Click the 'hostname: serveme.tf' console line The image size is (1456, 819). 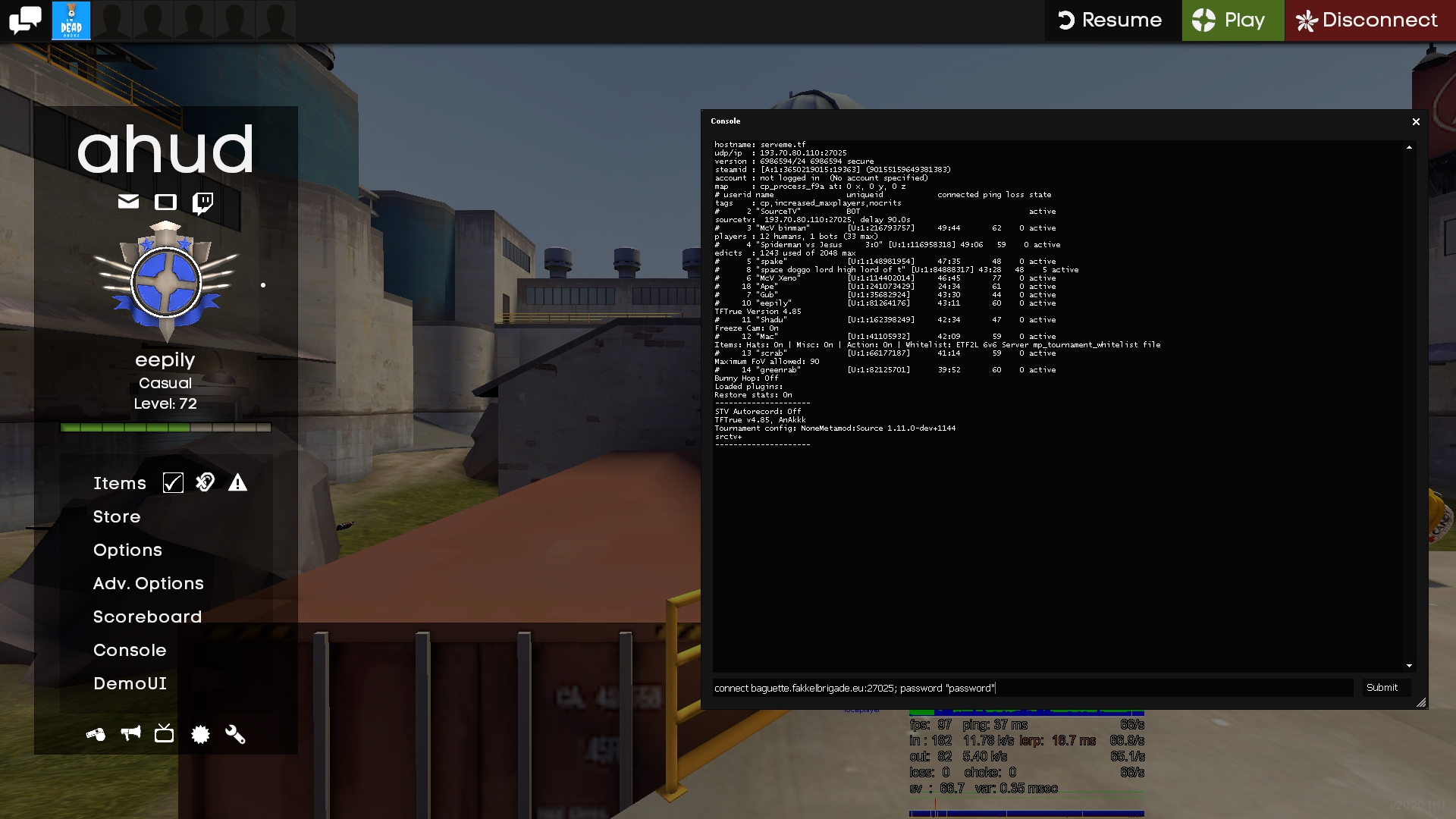point(760,145)
